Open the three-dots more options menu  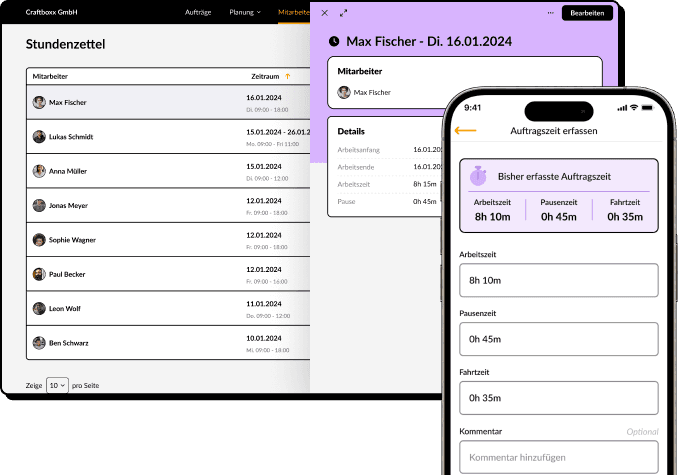coord(550,13)
